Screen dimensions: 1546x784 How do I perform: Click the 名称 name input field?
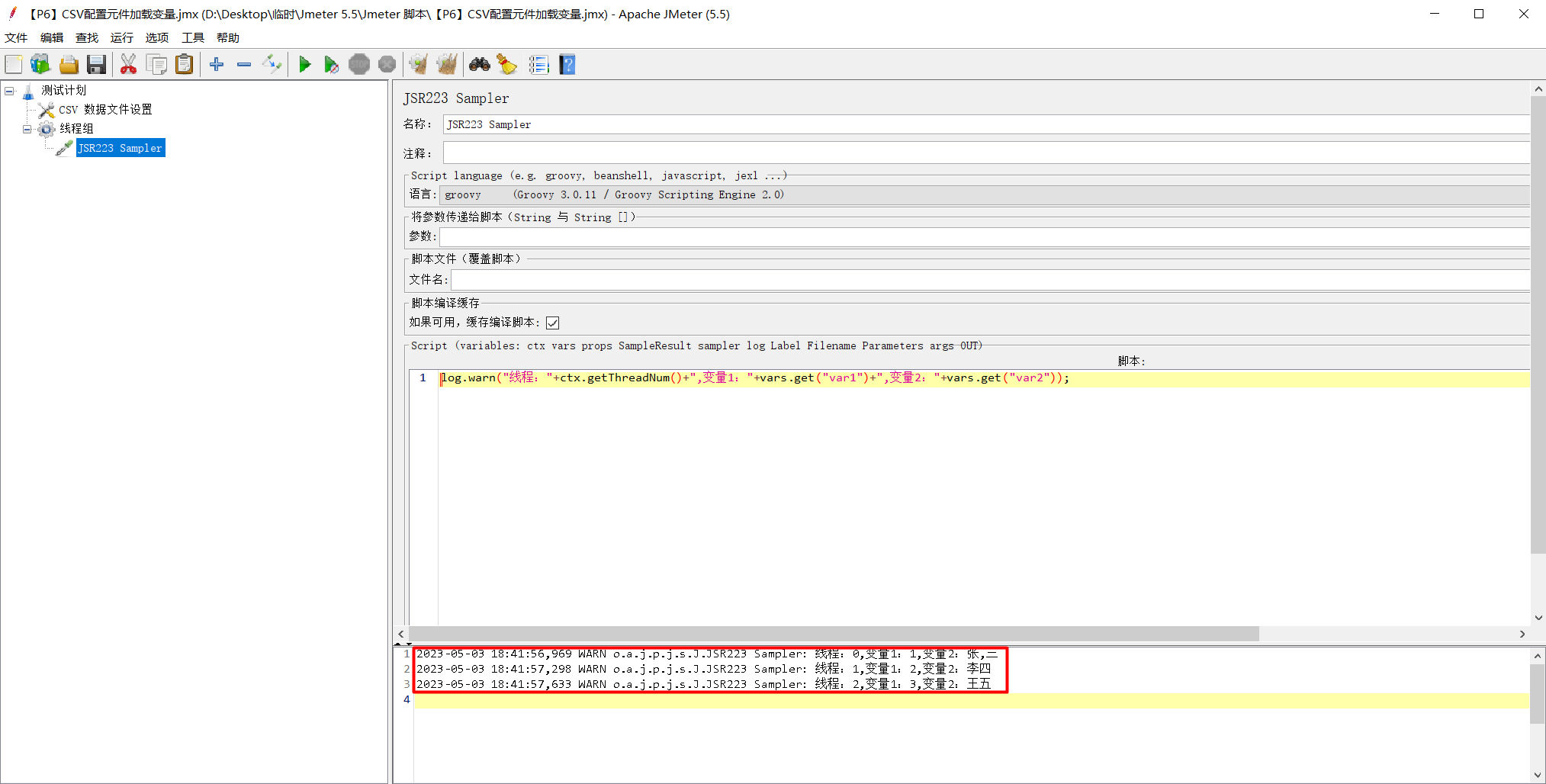(x=986, y=124)
